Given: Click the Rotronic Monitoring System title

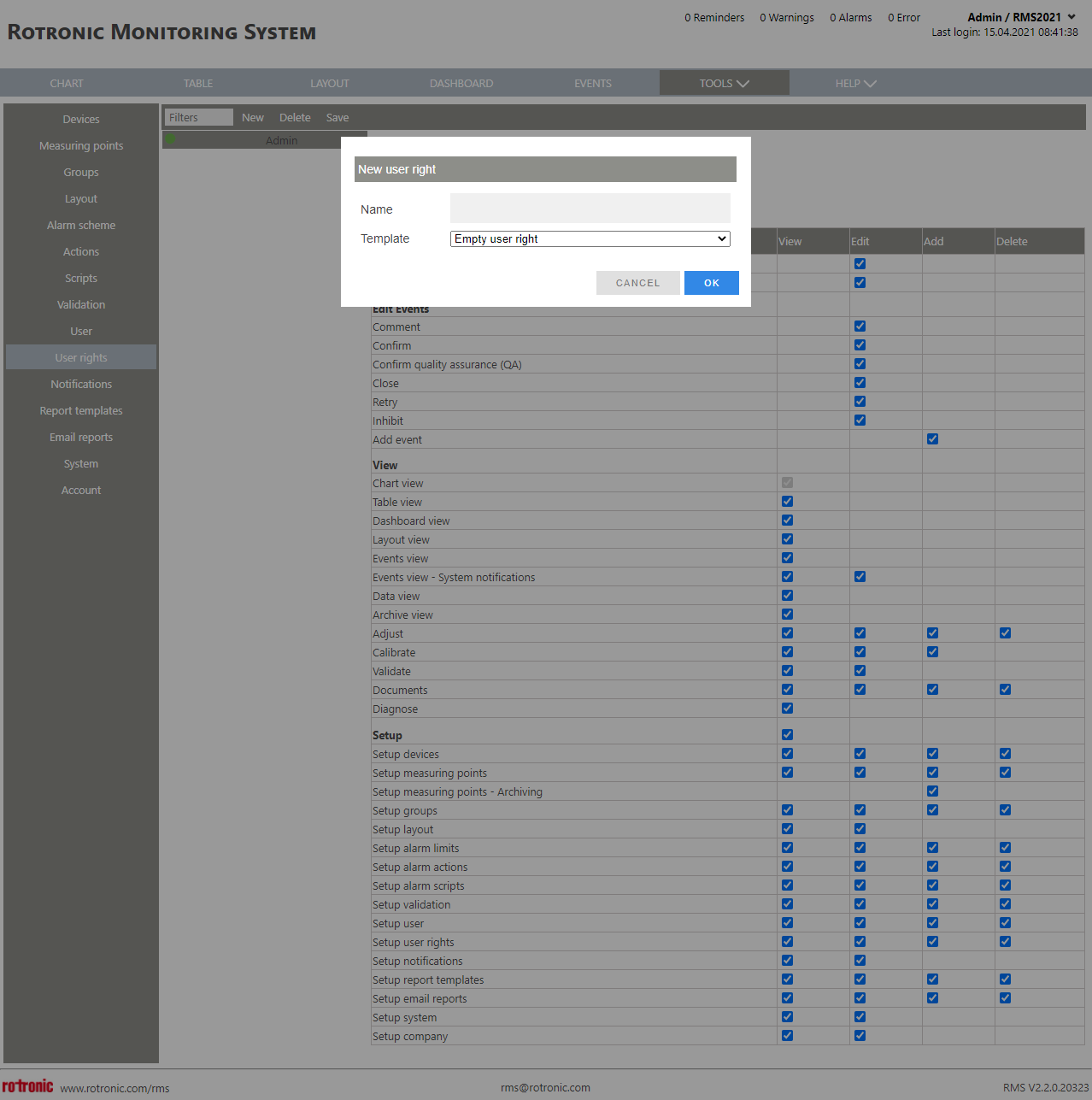Looking at the screenshot, I should coord(161,32).
